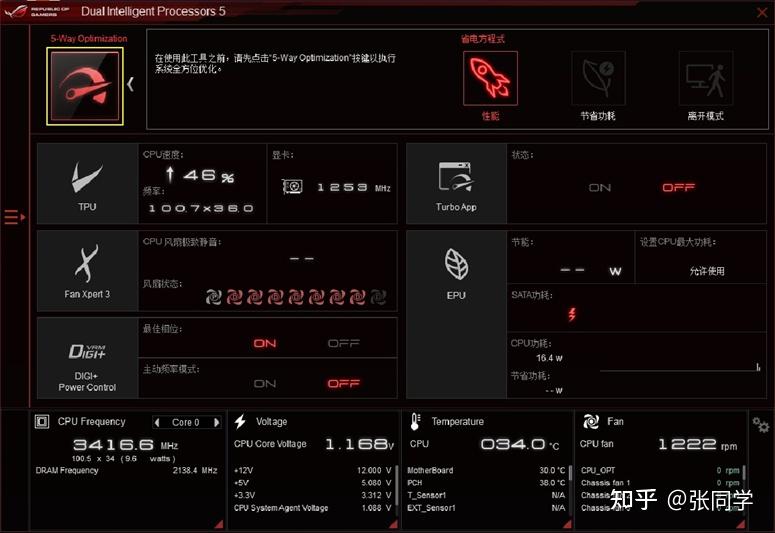Viewport: 775px width, 533px height.
Task: Select the Performance rocket power mode
Action: coord(490,78)
